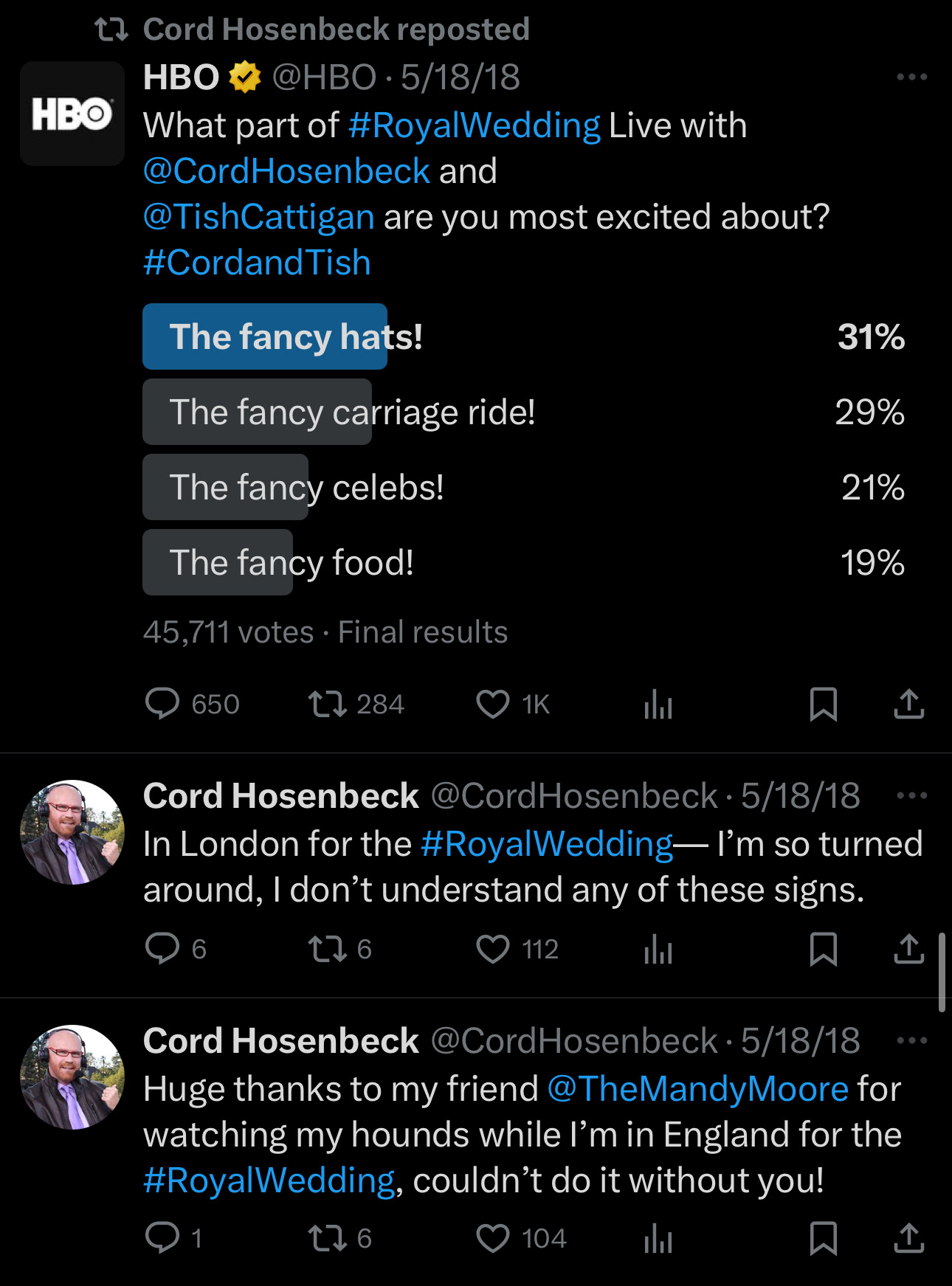Click the vertical scrollbar on the right
The width and height of the screenshot is (952, 1286).
point(942,972)
